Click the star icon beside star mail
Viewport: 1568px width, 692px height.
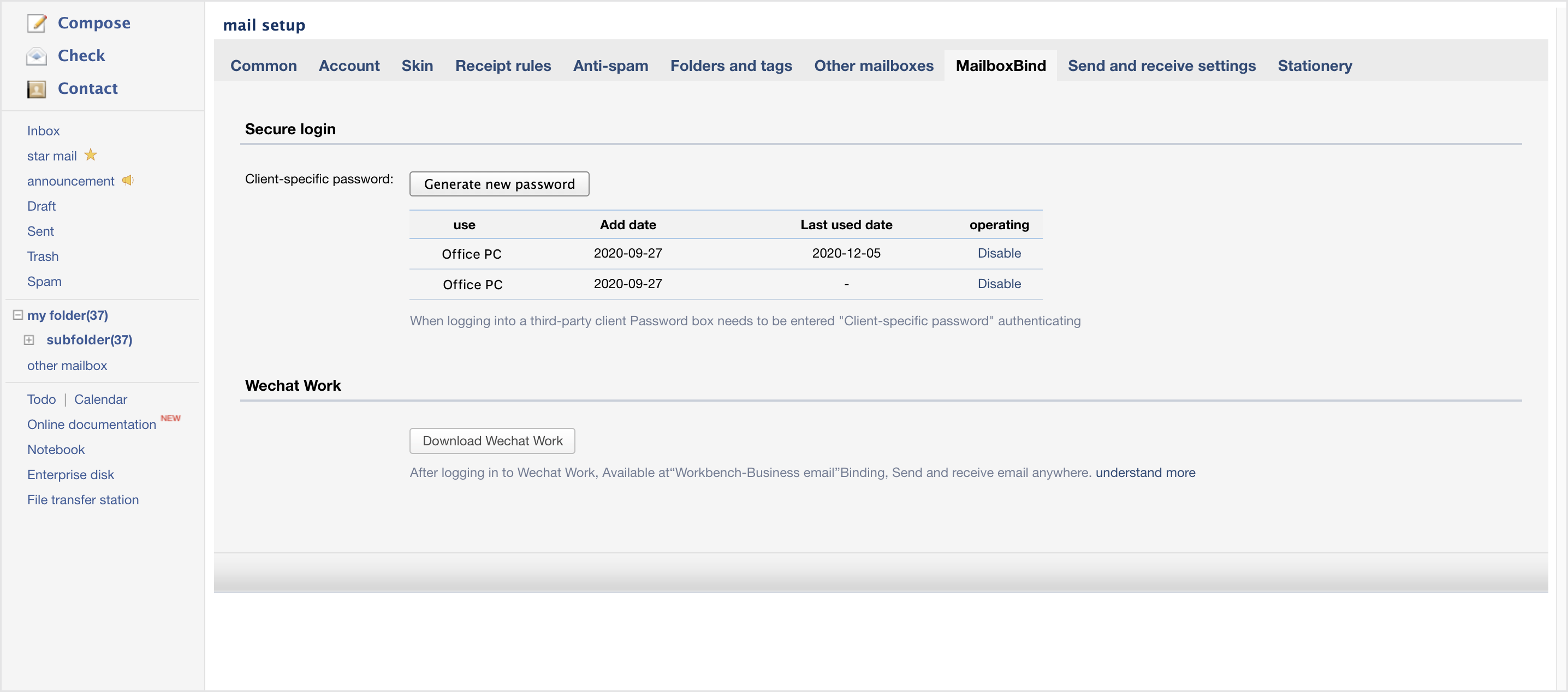click(x=91, y=155)
